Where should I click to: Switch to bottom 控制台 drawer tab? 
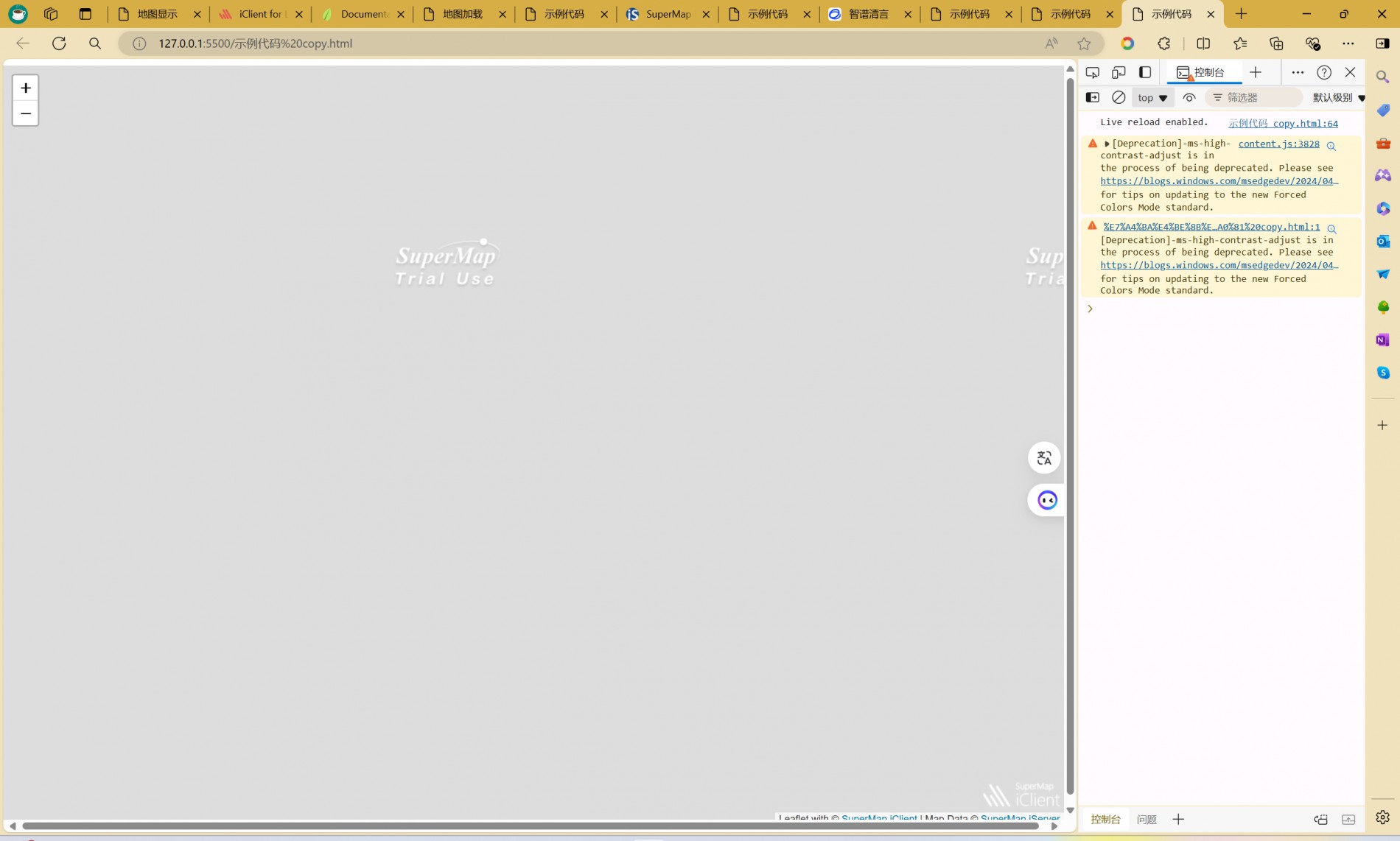pos(1105,819)
